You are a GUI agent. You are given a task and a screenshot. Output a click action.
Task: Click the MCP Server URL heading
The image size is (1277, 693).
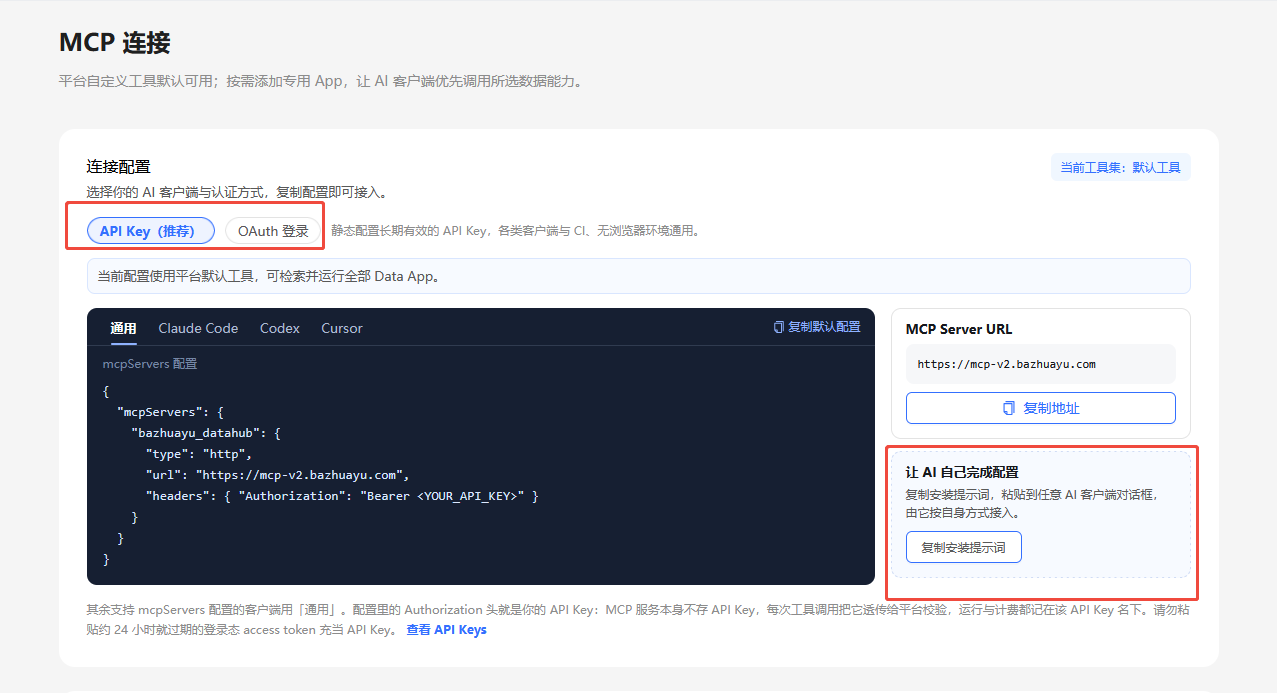(x=959, y=329)
